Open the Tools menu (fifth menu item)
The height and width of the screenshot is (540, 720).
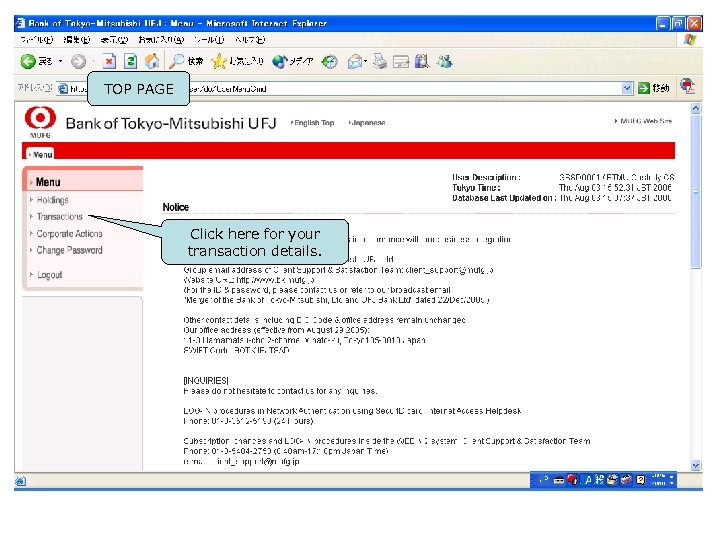(x=209, y=40)
